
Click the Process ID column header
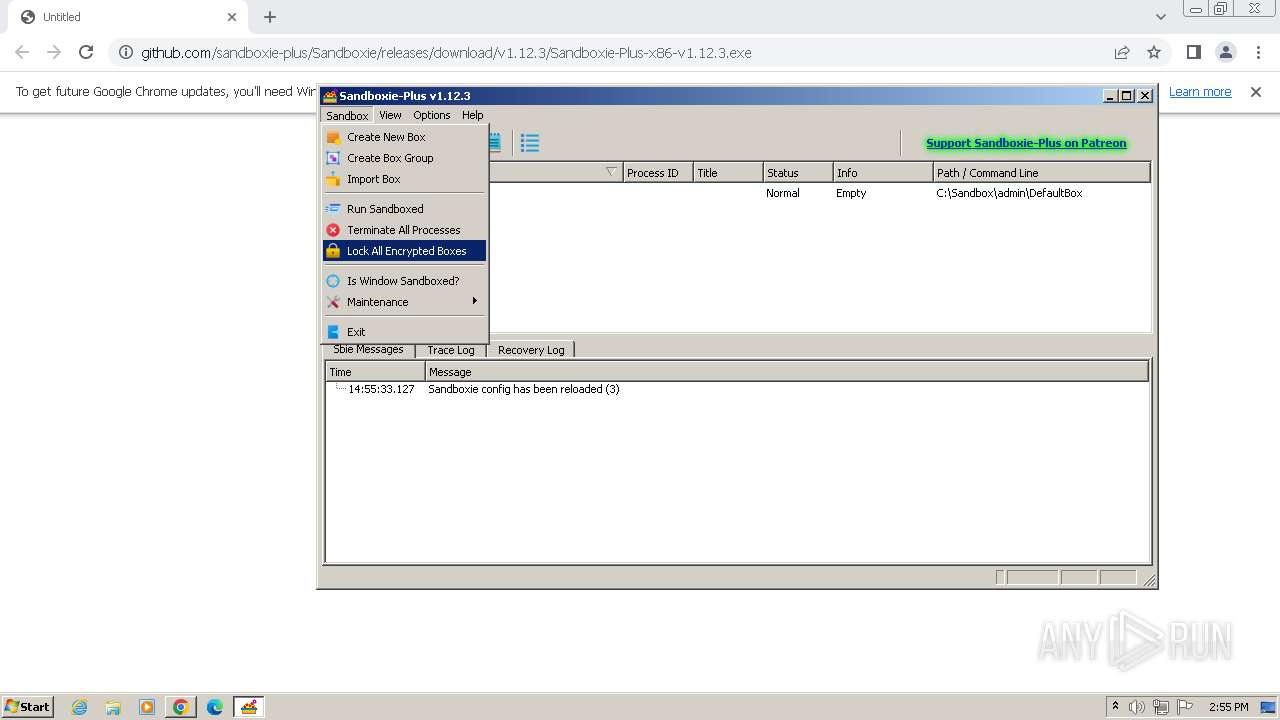(658, 172)
